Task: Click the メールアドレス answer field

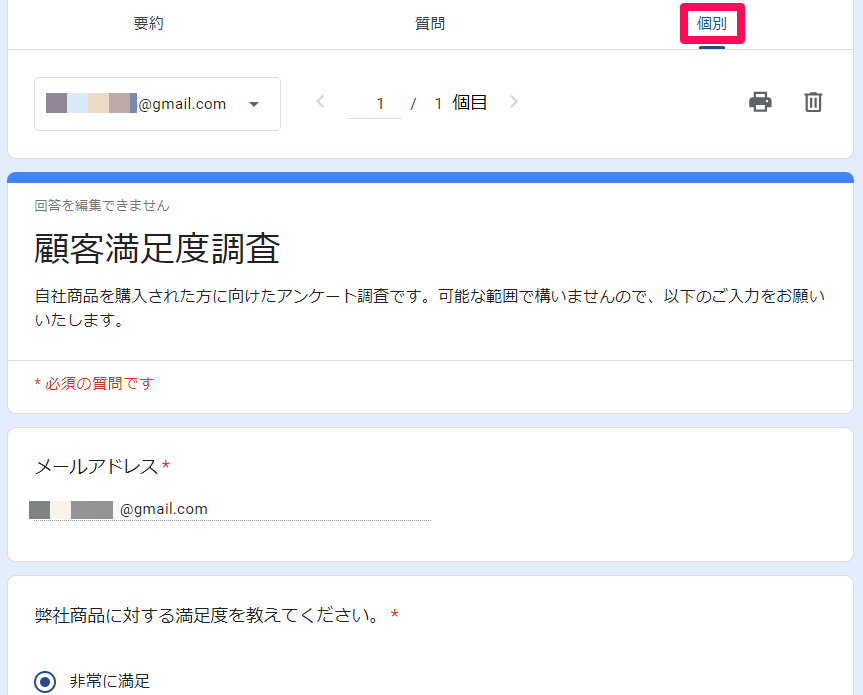Action: click(x=232, y=510)
